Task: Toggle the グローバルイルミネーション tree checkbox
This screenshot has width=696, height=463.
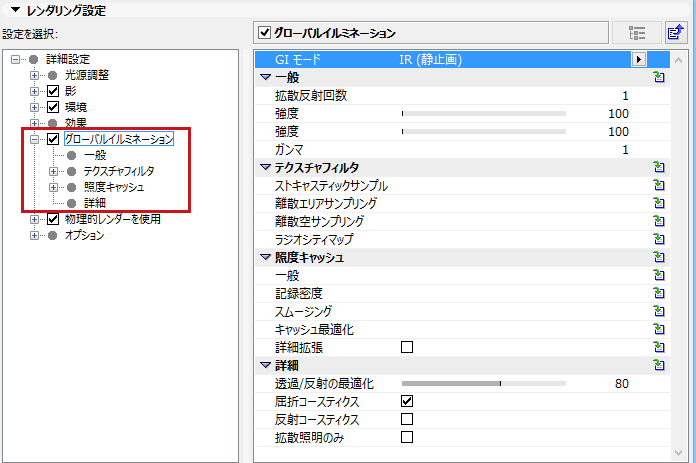Action: click(53, 139)
